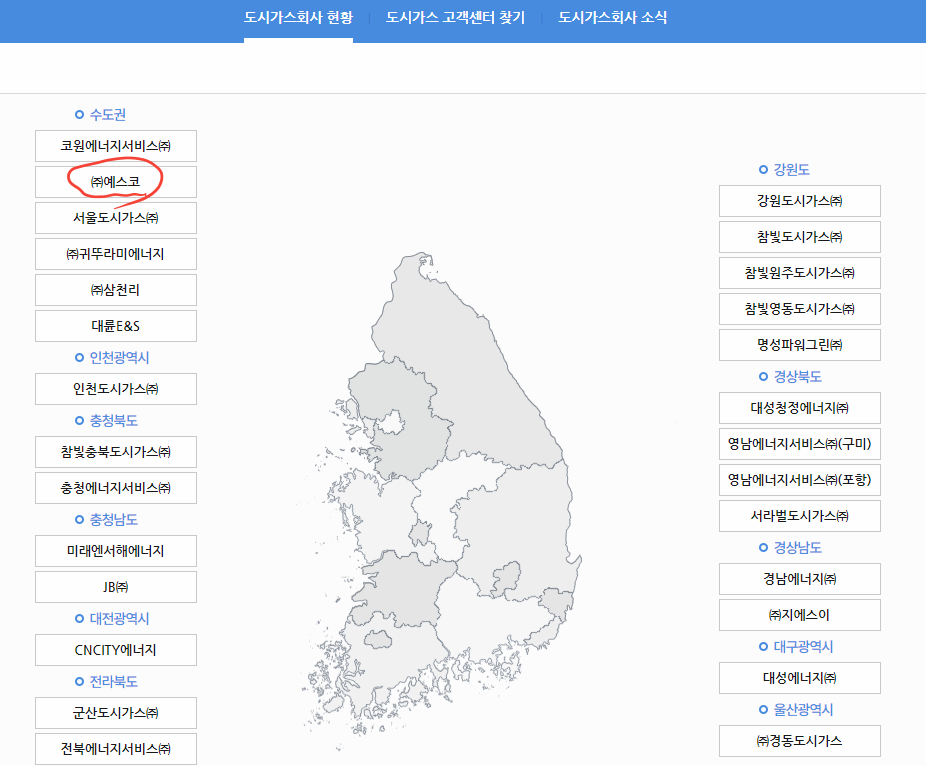The image size is (926, 766).
Task: Select 강원도시가스㈜ under 강원도
Action: click(799, 201)
